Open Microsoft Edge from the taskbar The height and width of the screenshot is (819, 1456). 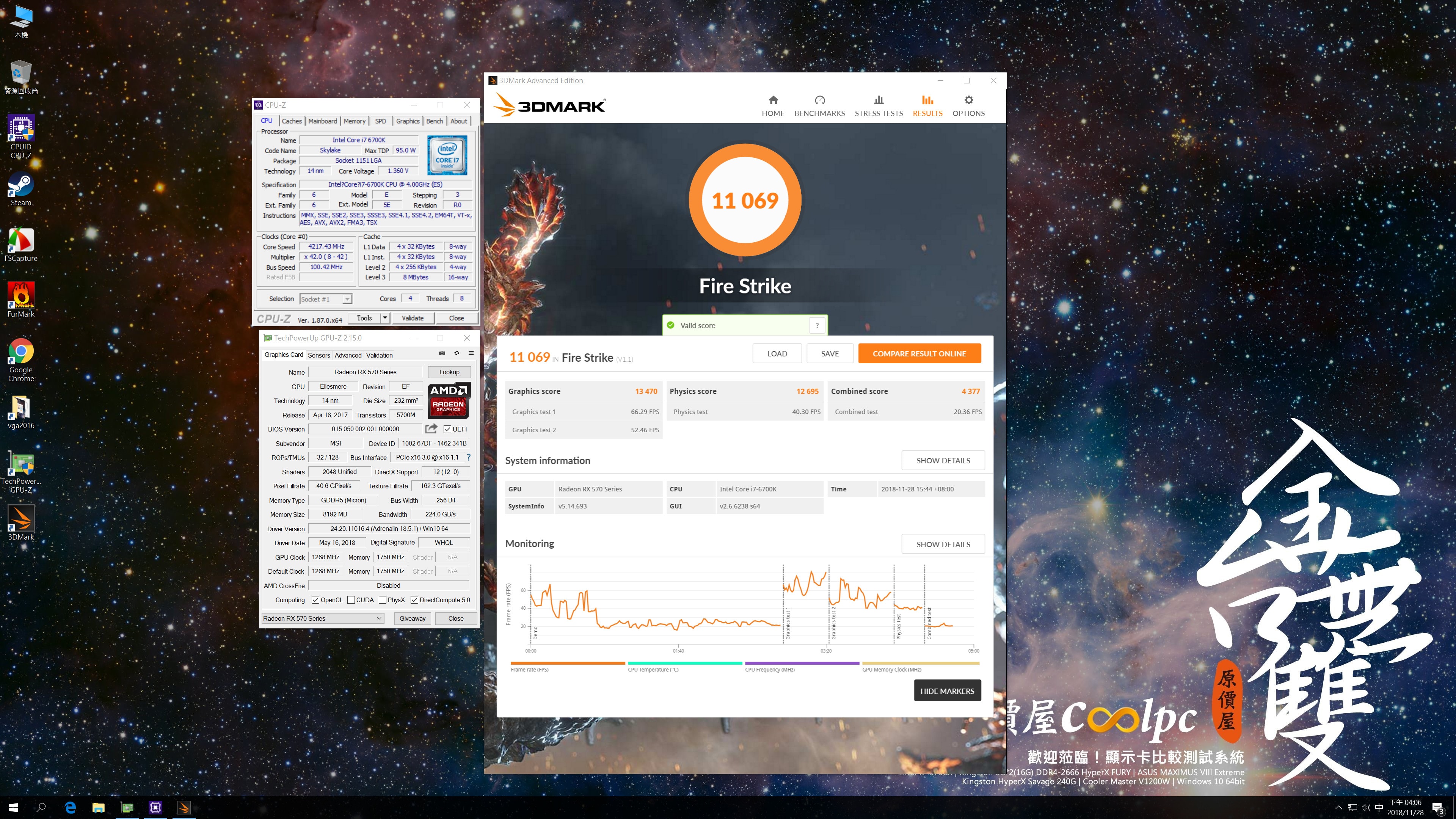tap(70, 808)
